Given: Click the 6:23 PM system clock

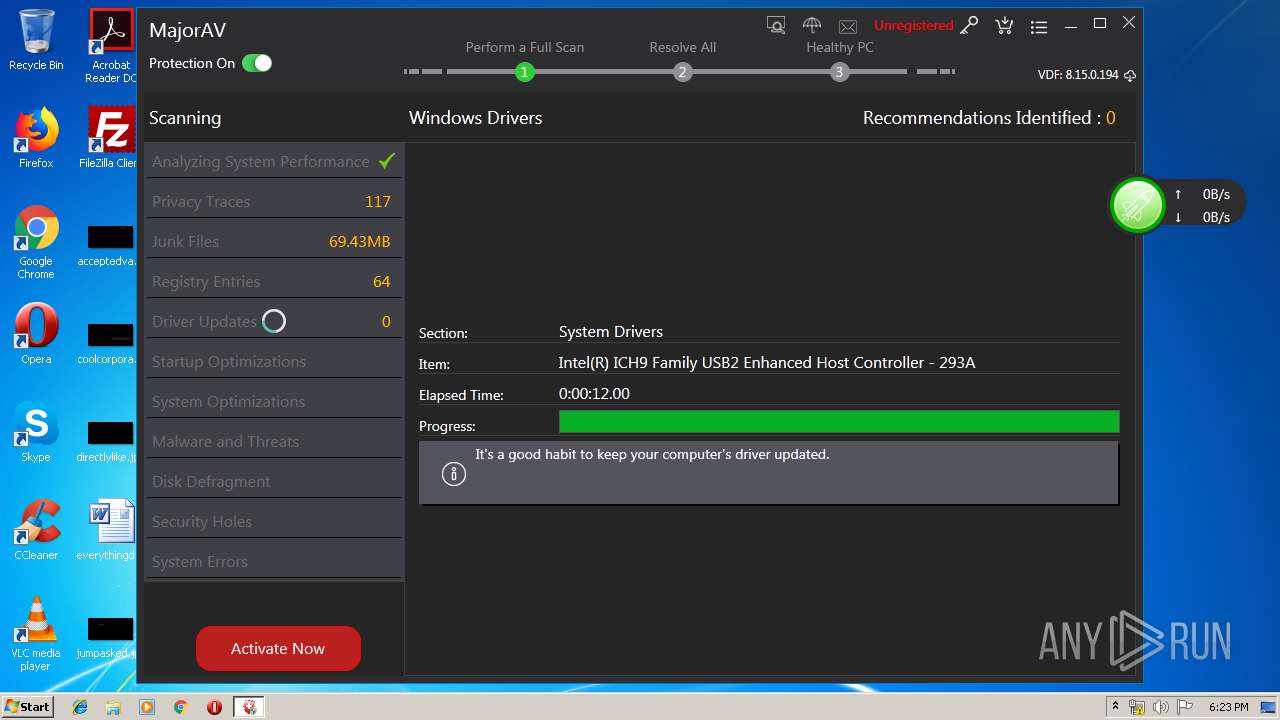Looking at the screenshot, I should [1229, 707].
